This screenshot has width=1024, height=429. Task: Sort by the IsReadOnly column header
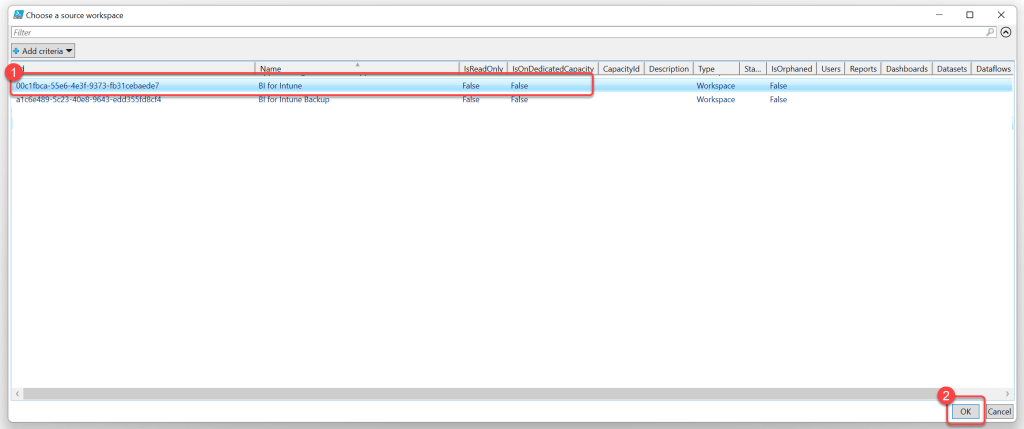point(482,69)
